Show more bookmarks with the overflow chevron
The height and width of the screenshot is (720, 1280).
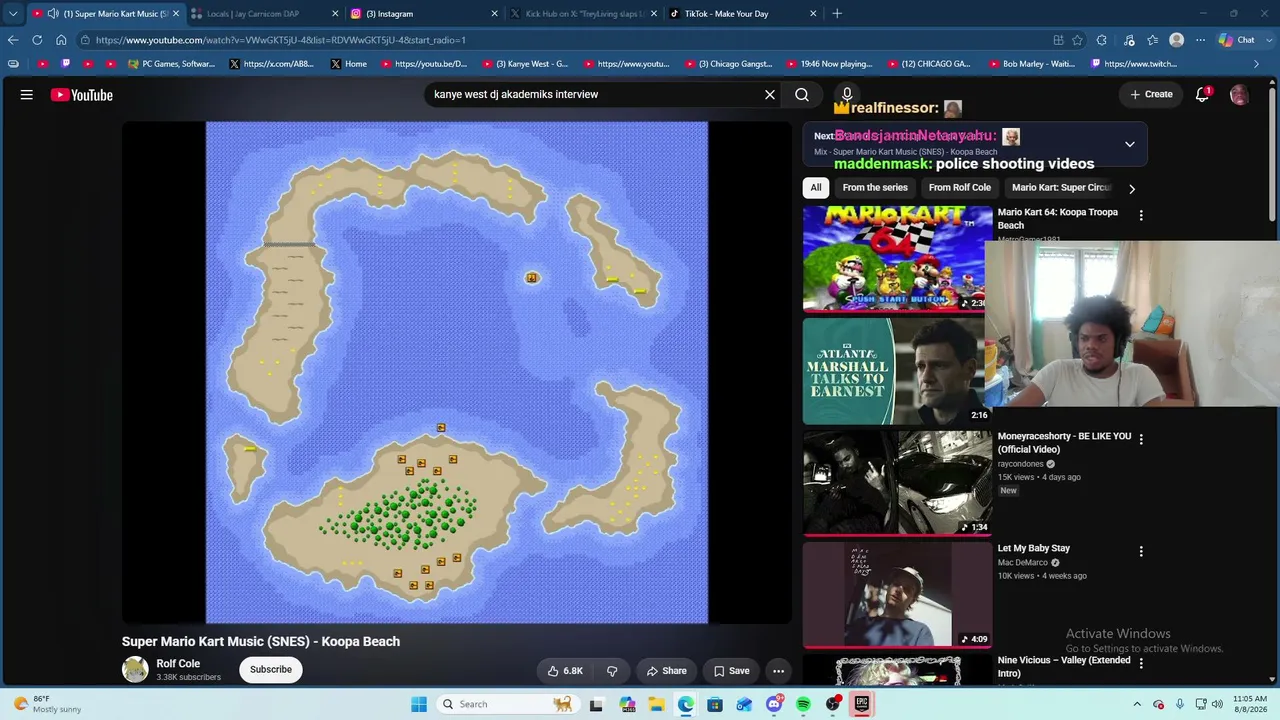click(1257, 64)
